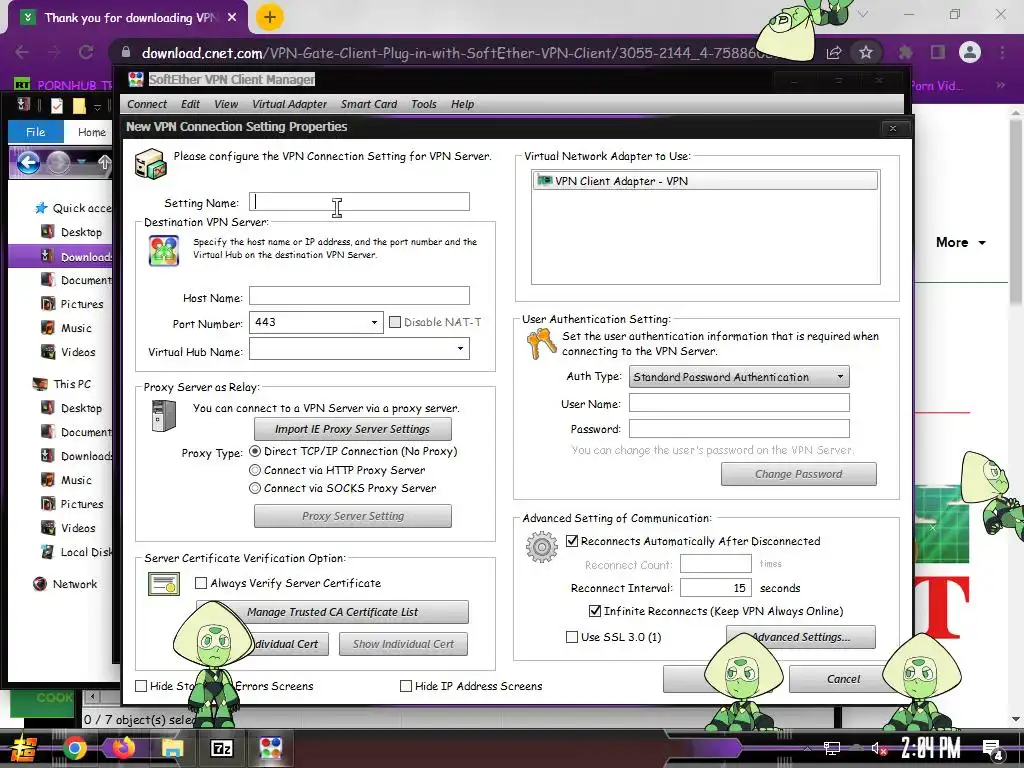Click the Change Password button
The image size is (1024, 768).
click(799, 474)
